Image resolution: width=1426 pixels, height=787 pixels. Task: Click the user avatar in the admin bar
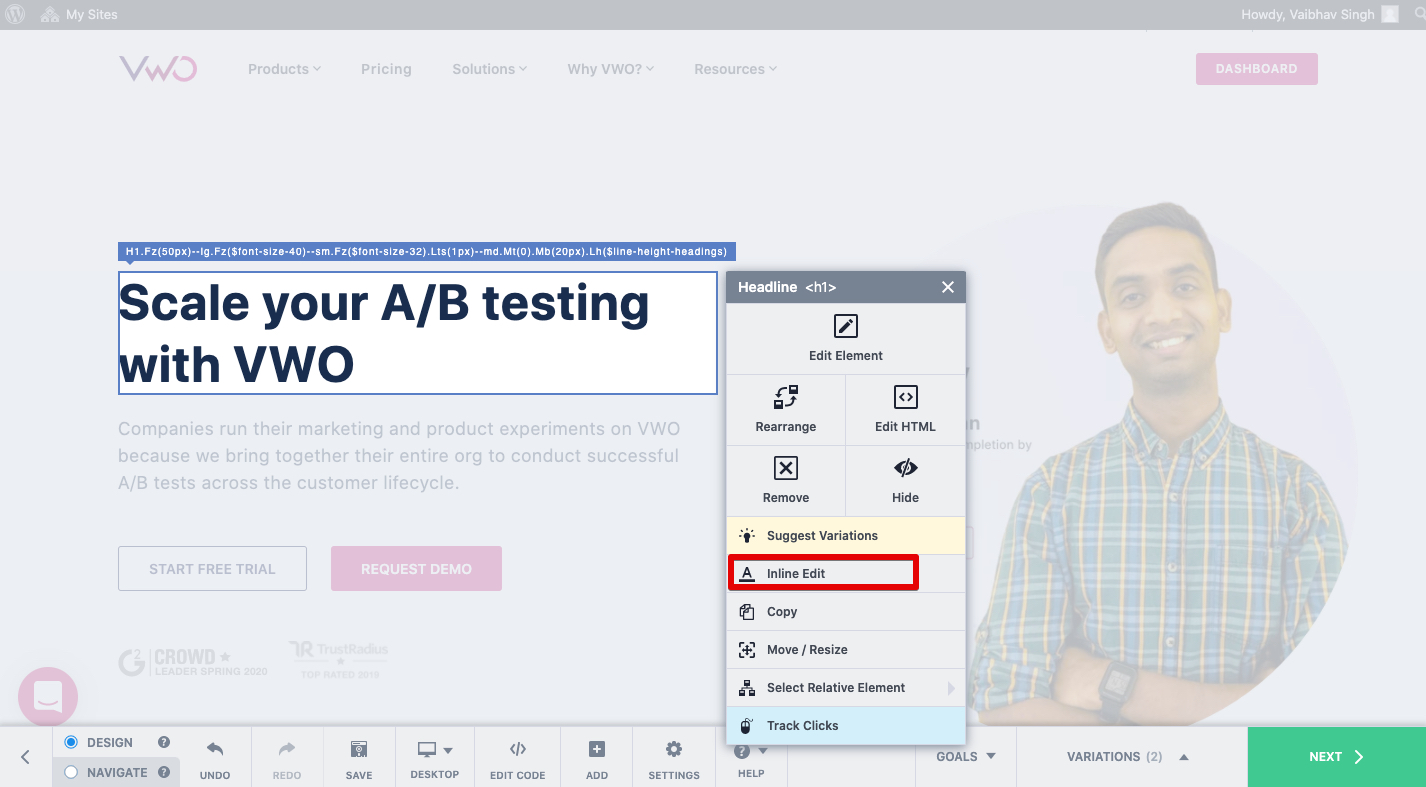point(1390,15)
